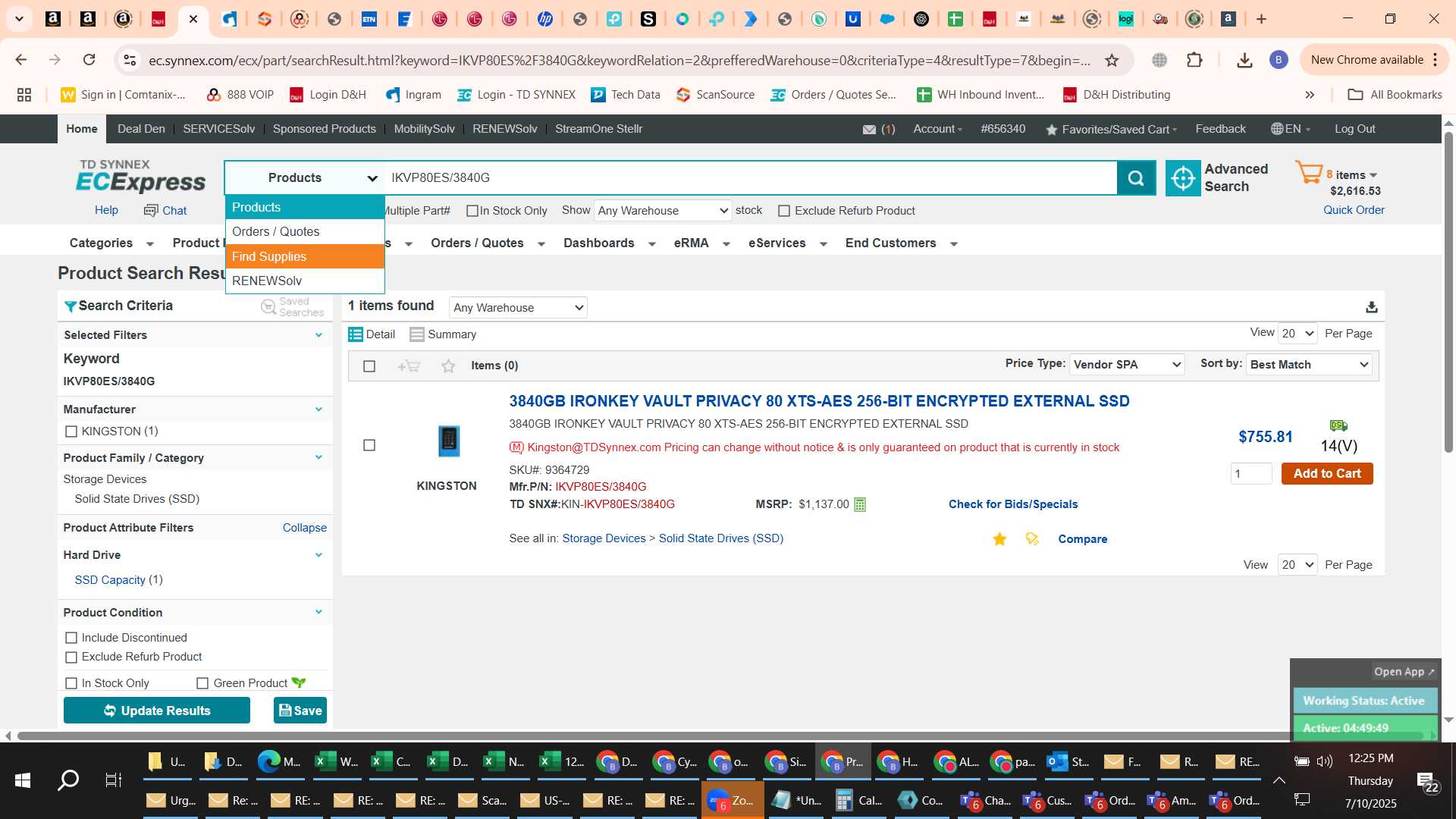The height and width of the screenshot is (819, 1456).
Task: Open Chrome extensions puzzle icon
Action: click(1194, 60)
